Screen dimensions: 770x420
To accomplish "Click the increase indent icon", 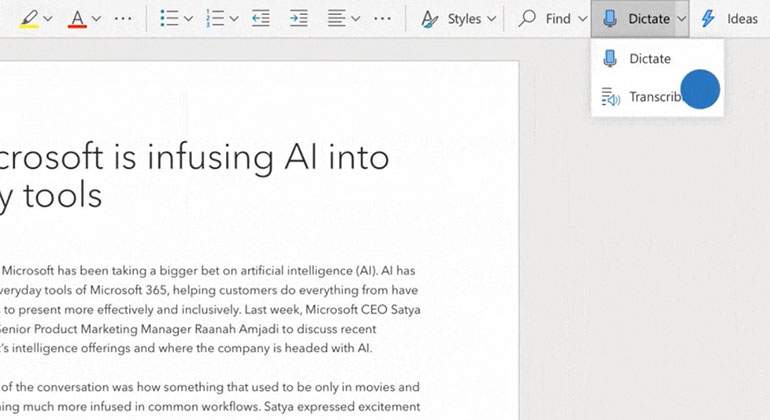I will pos(299,19).
